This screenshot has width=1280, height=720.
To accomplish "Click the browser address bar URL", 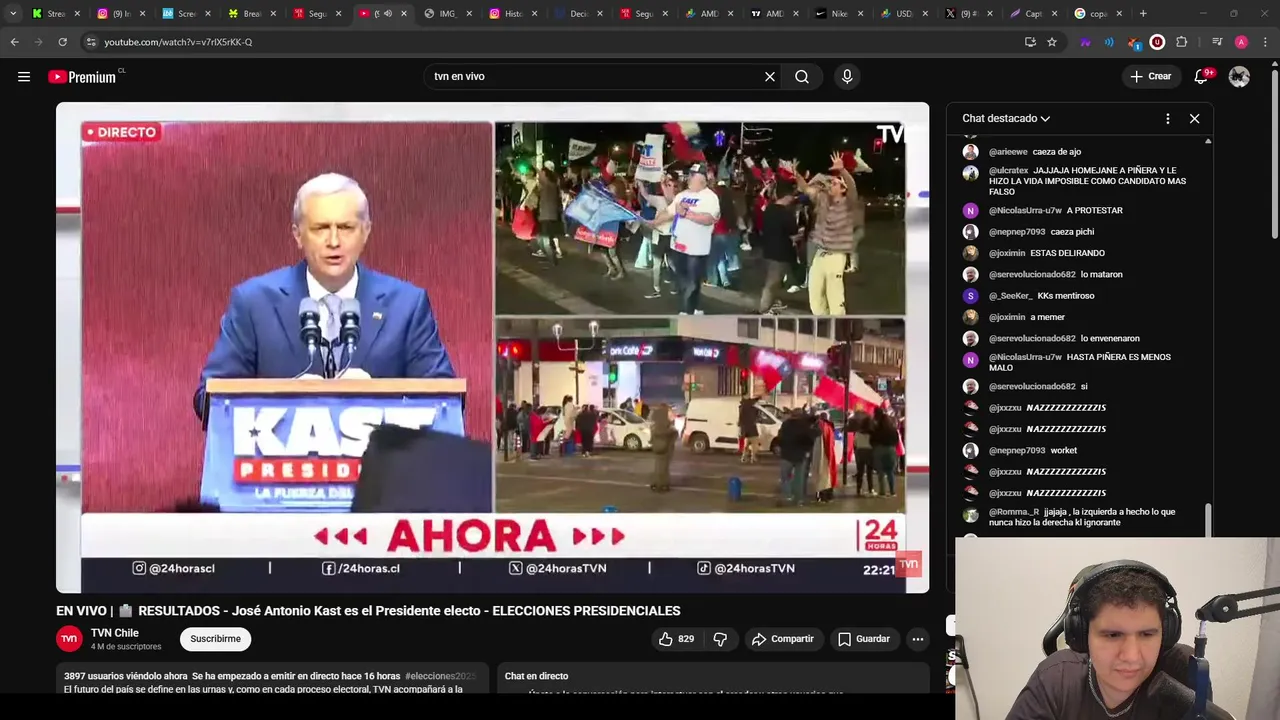I will point(178,42).
